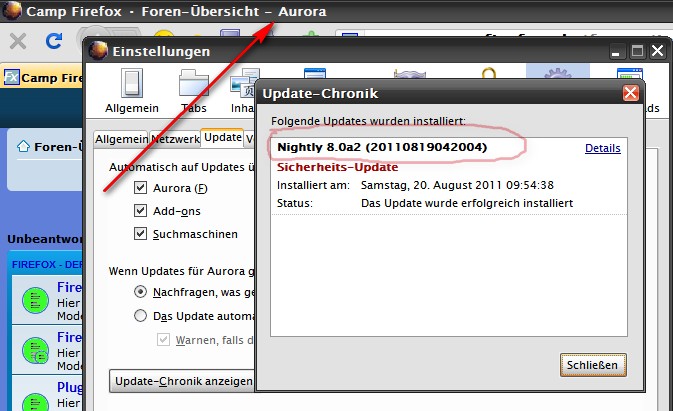Switch to the Netzwerk sub-tab
The image size is (673, 411).
pos(175,139)
